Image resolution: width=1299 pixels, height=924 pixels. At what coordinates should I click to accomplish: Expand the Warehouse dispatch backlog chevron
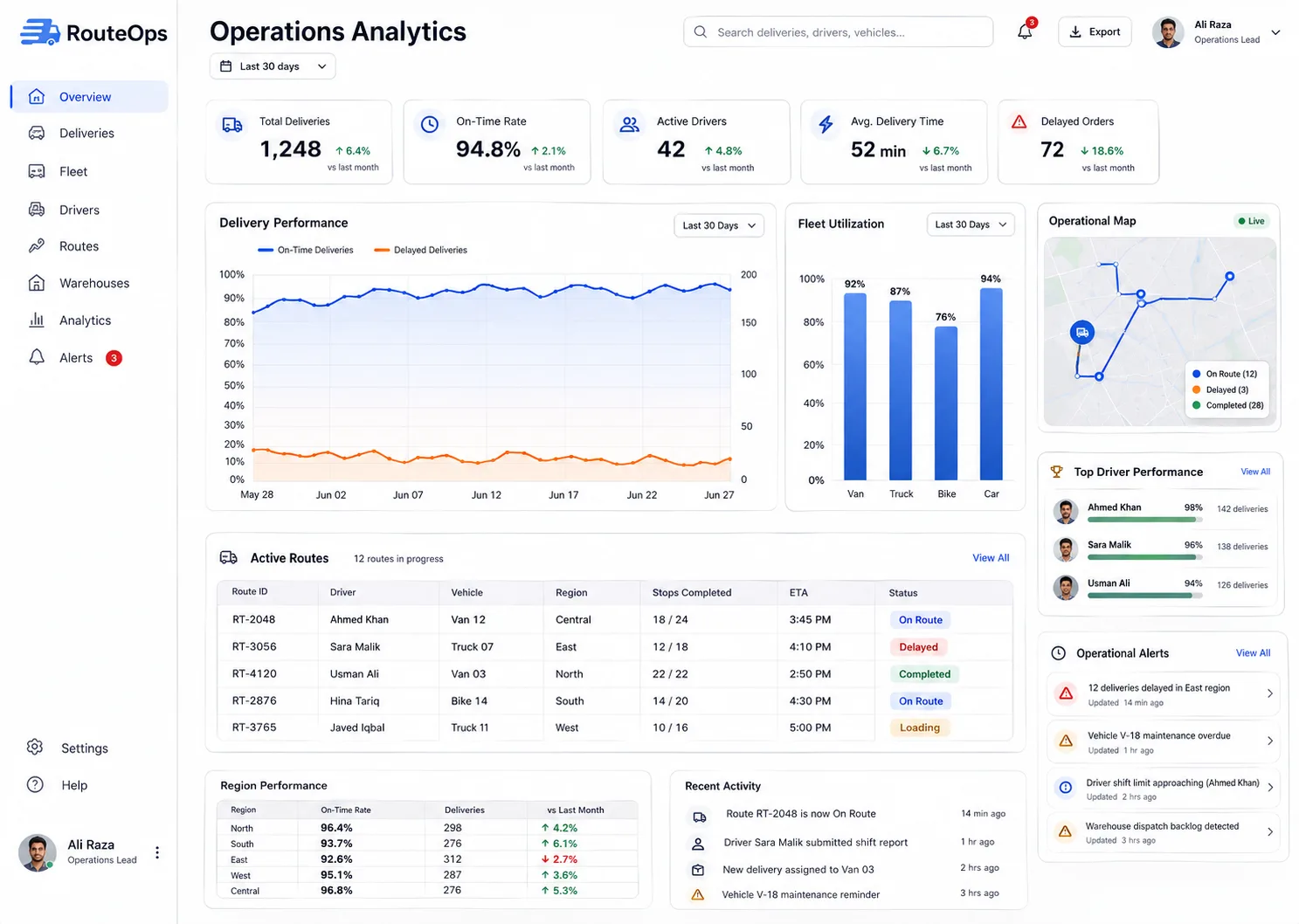1269,832
